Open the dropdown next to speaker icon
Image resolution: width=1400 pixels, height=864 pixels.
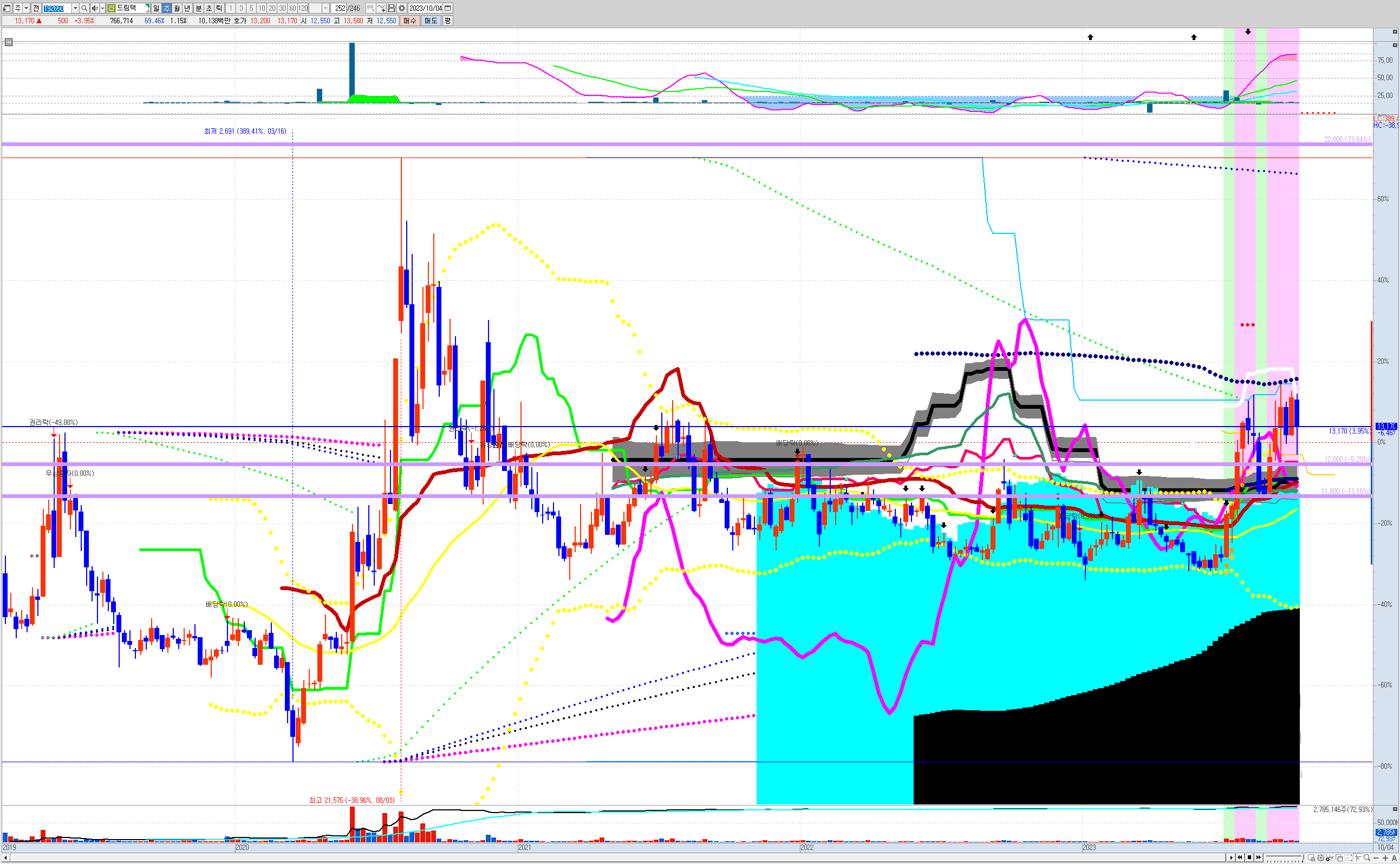coord(102,8)
